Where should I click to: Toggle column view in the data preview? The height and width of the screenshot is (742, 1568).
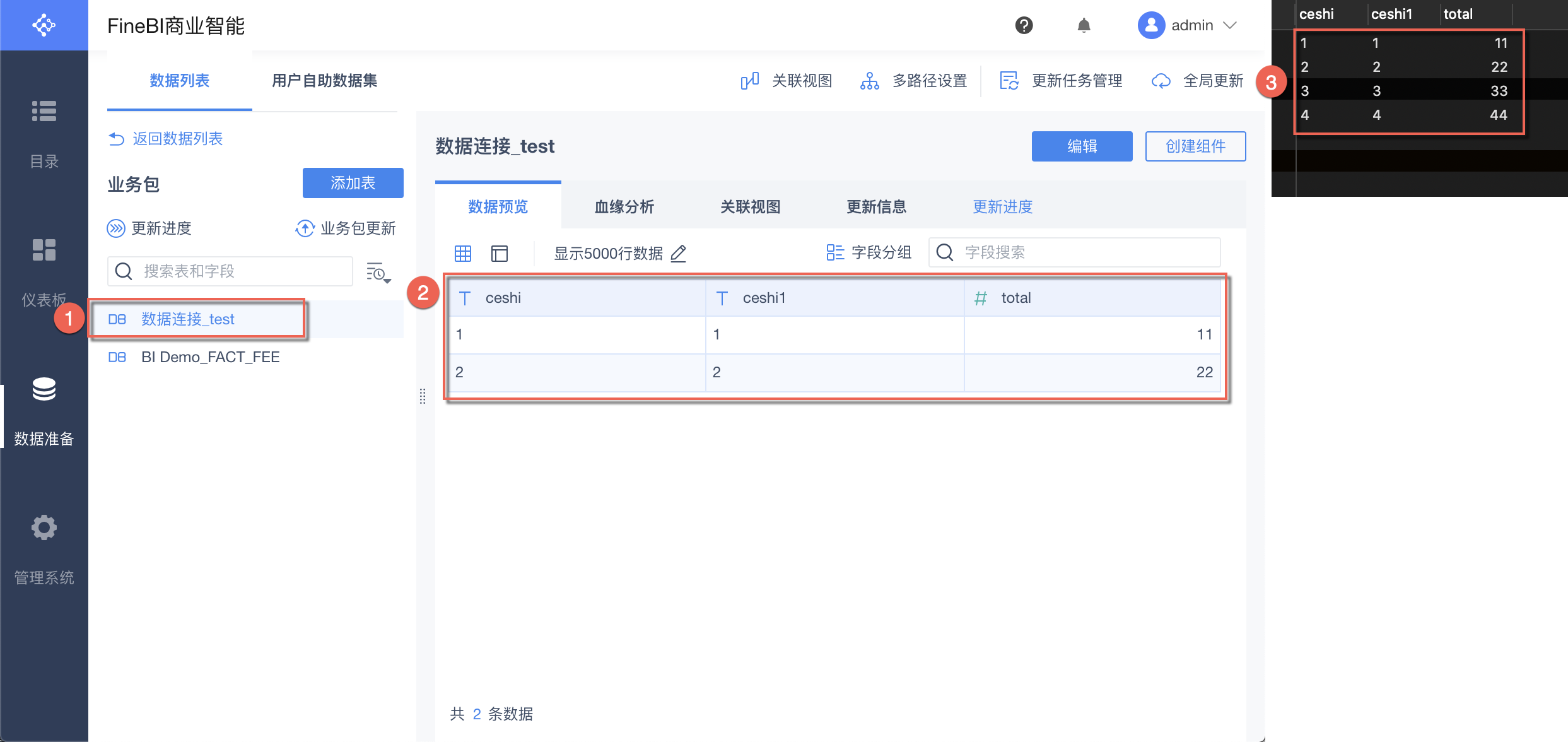(x=500, y=253)
